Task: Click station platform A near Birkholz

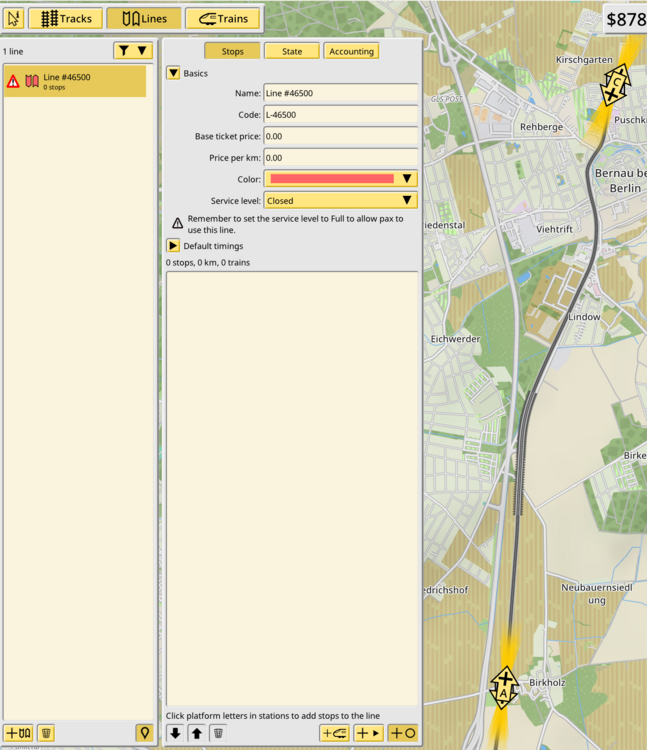Action: (x=504, y=694)
